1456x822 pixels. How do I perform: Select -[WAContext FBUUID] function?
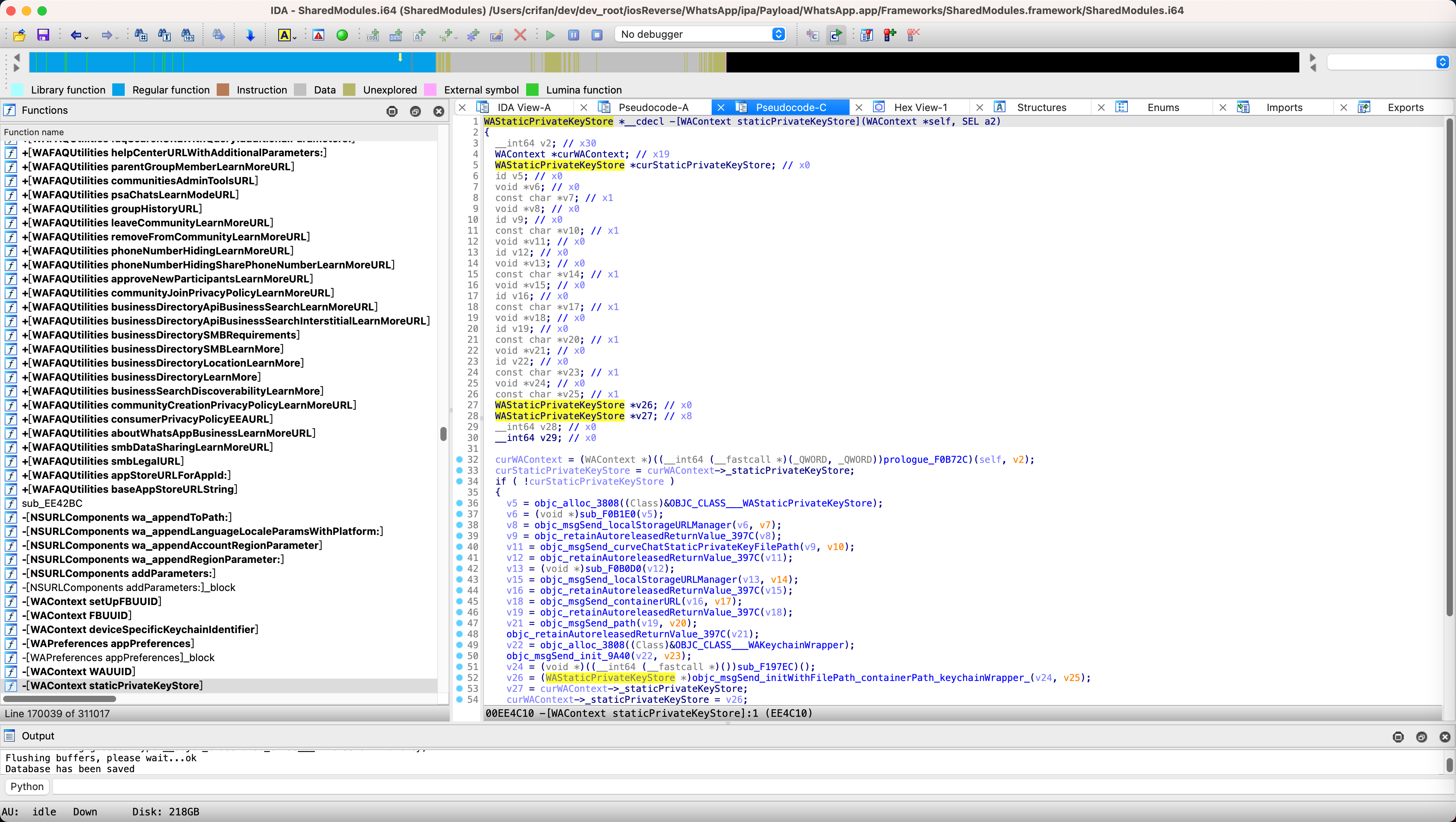[218, 615]
